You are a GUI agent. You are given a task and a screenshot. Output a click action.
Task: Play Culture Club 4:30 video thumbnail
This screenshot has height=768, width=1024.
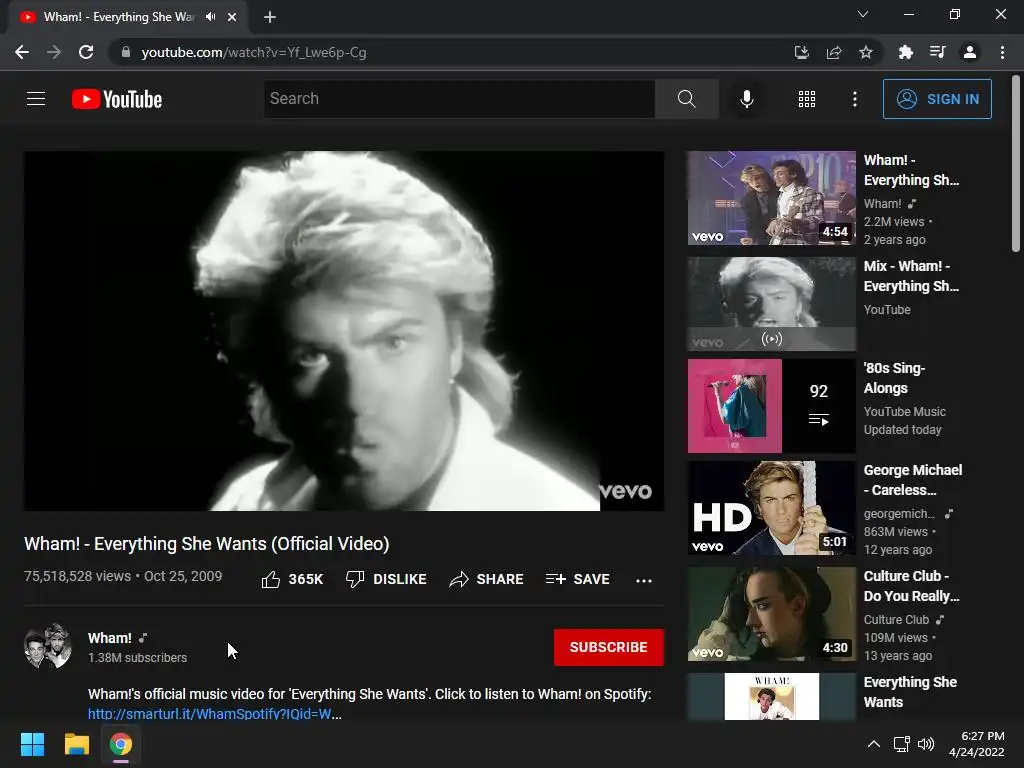(x=771, y=614)
